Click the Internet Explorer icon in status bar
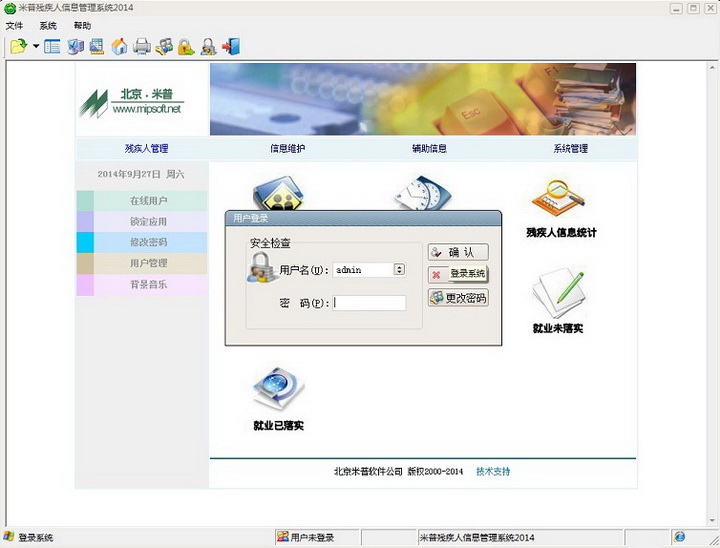The width and height of the screenshot is (720, 548). point(680,537)
